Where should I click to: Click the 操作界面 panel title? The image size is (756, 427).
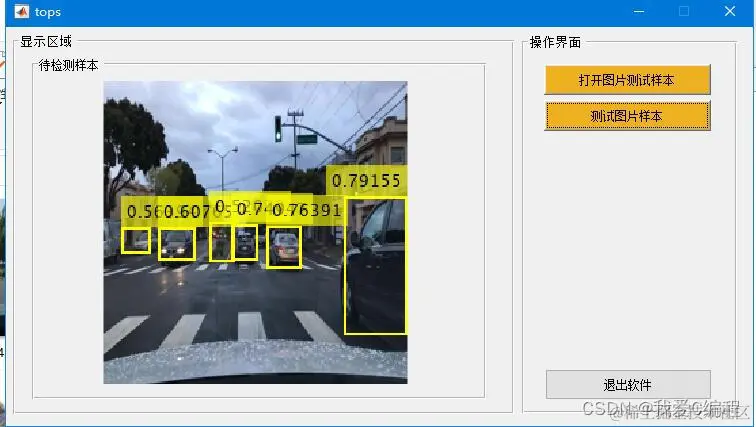(x=555, y=42)
